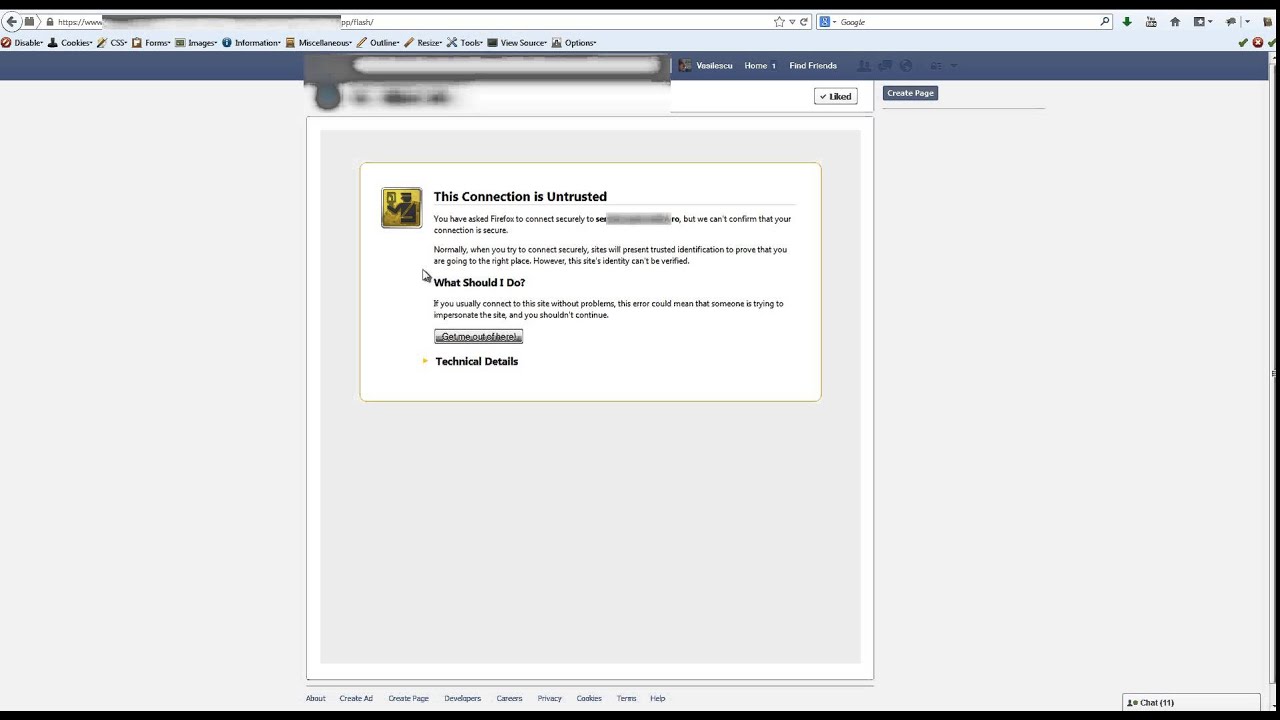Viewport: 1280px width, 720px height.
Task: Open Vasilescu profile name link
Action: 714,66
